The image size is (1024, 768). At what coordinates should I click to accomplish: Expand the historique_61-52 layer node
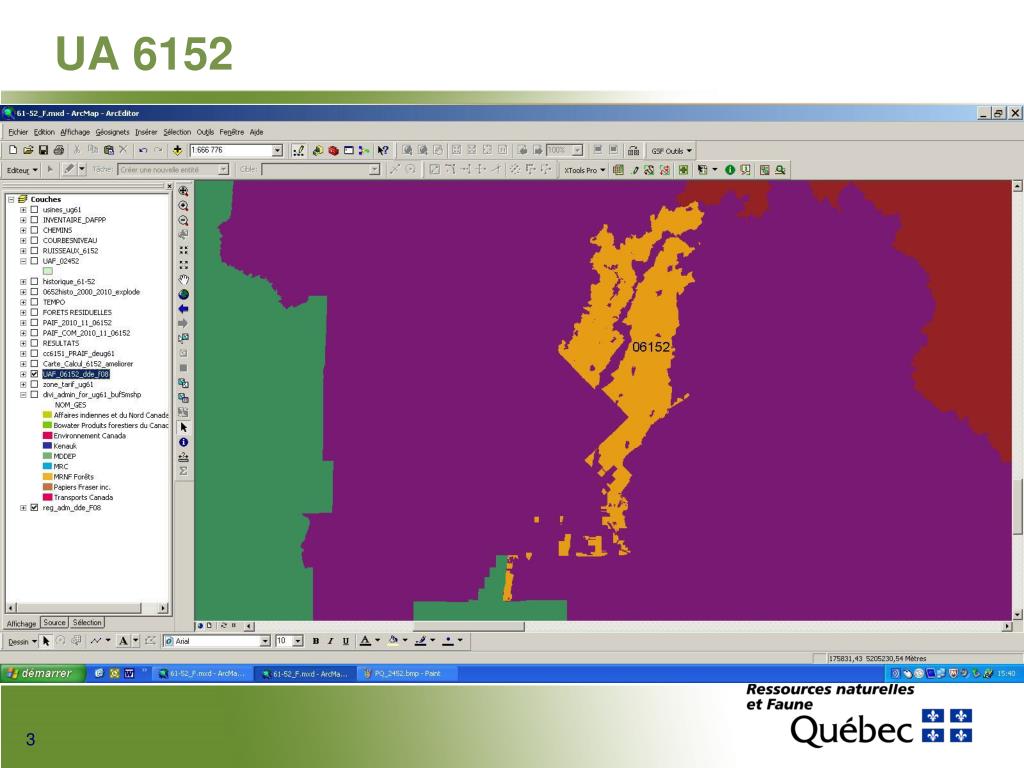pyautogui.click(x=24, y=281)
